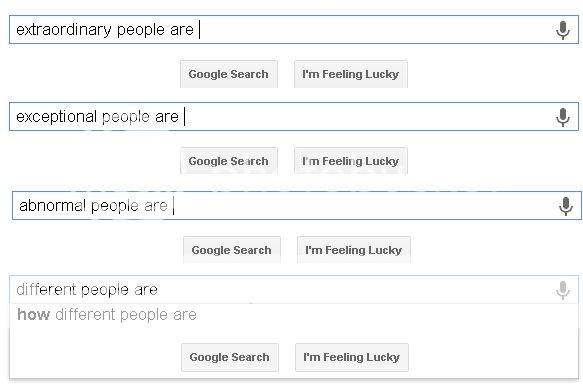This screenshot has width=583, height=388.
Task: Click Google Search below 'extraordinary people are'
Action: click(229, 74)
